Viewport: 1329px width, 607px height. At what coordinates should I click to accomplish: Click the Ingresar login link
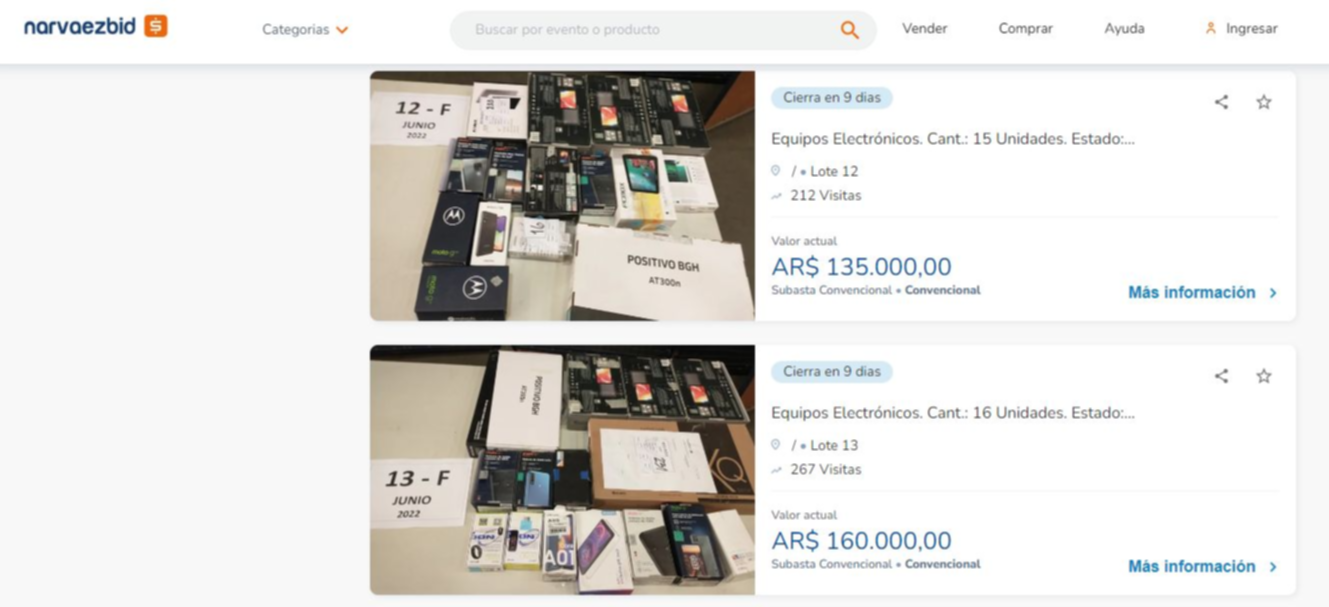1252,29
